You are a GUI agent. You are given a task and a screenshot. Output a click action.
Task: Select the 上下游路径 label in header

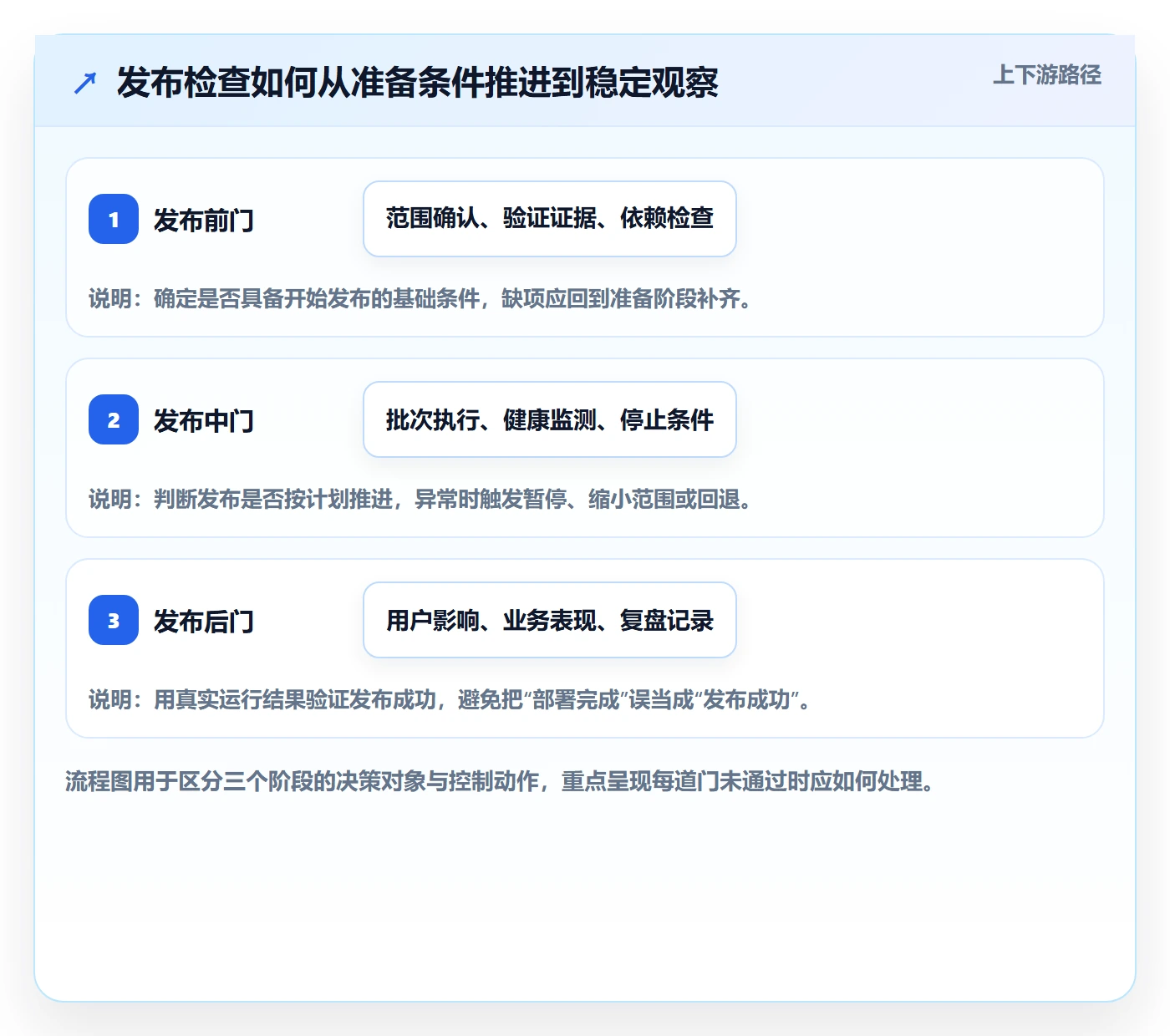[x=1047, y=75]
